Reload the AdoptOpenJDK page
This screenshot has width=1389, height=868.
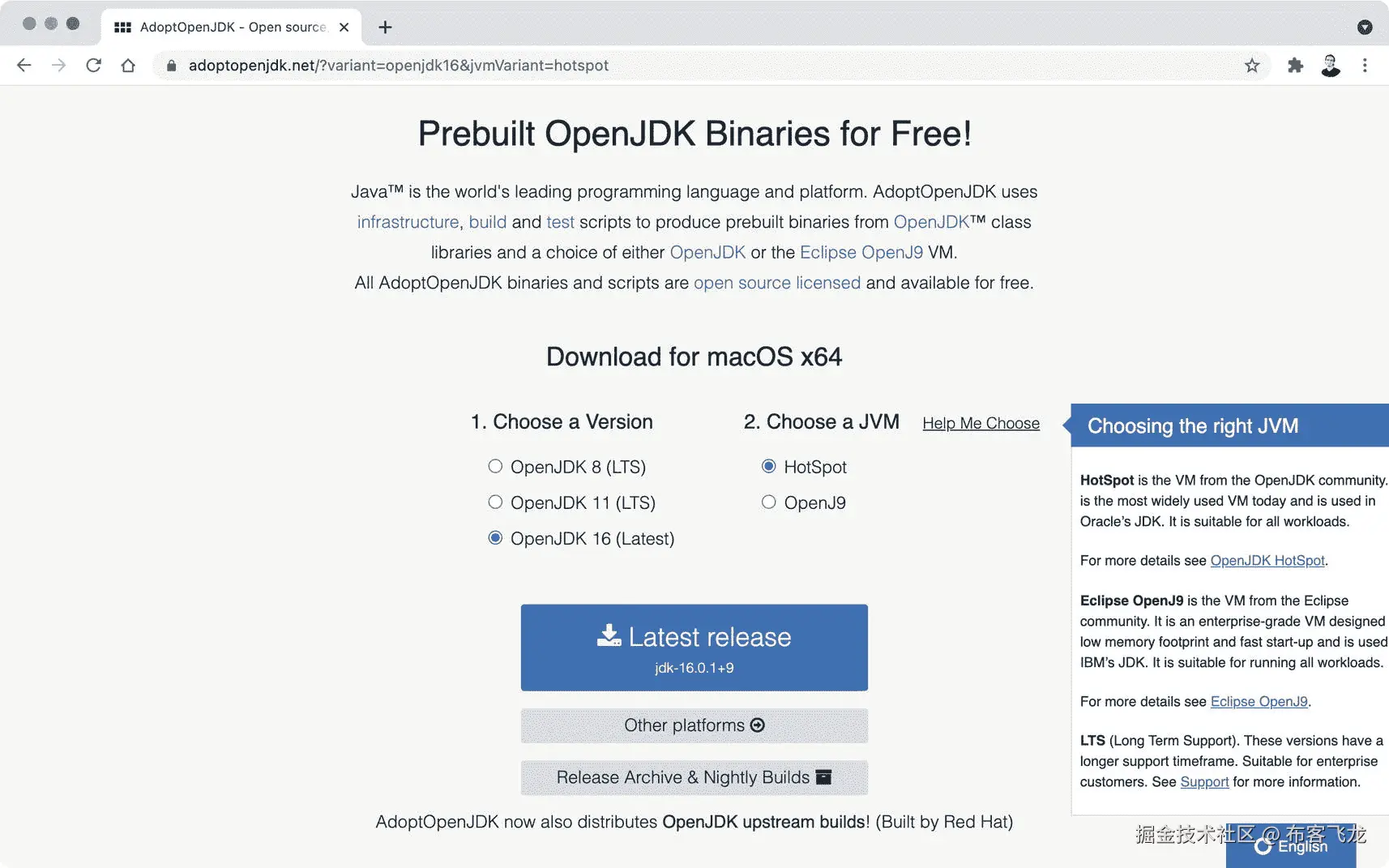tap(93, 66)
